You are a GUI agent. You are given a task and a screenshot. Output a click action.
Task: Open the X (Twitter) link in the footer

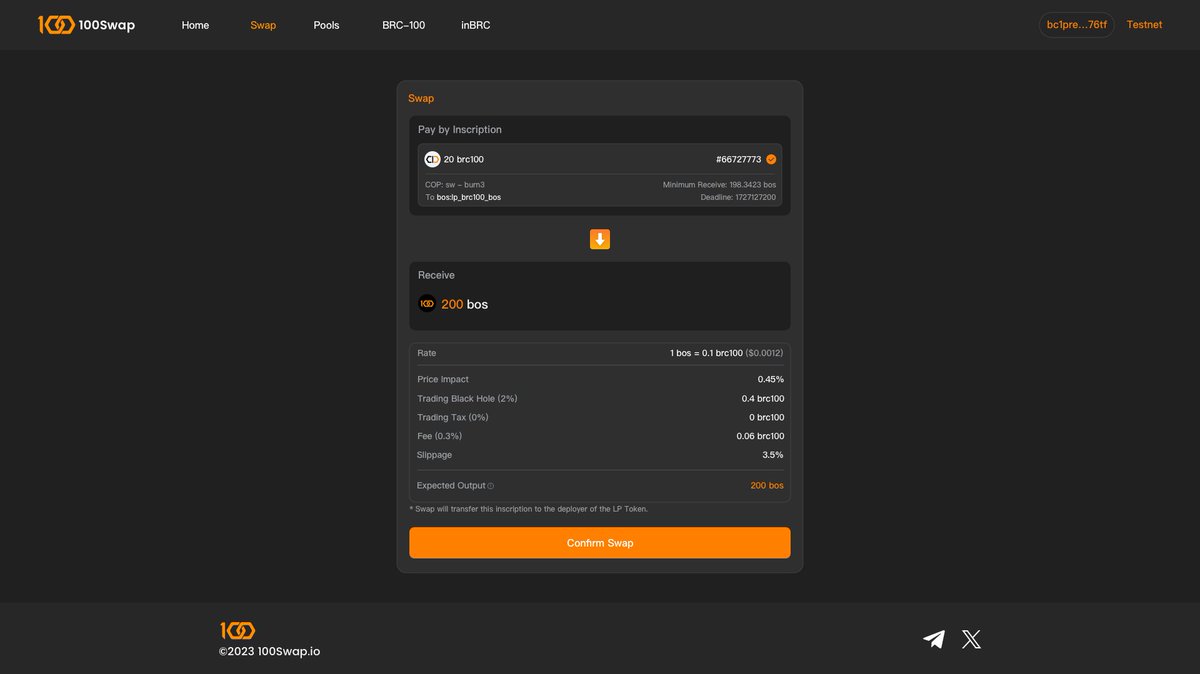[x=971, y=639]
